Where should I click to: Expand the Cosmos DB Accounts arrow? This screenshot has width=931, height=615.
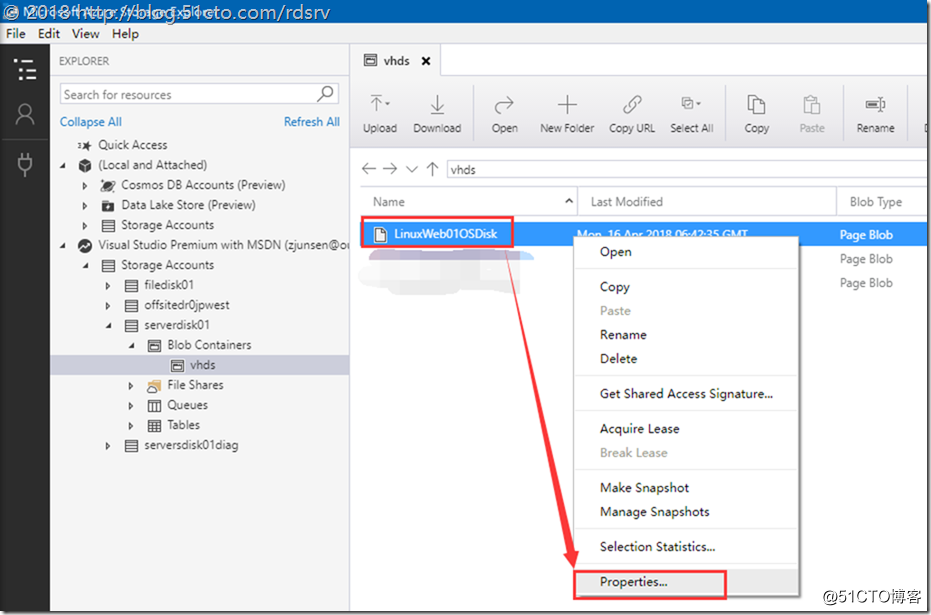pos(86,186)
